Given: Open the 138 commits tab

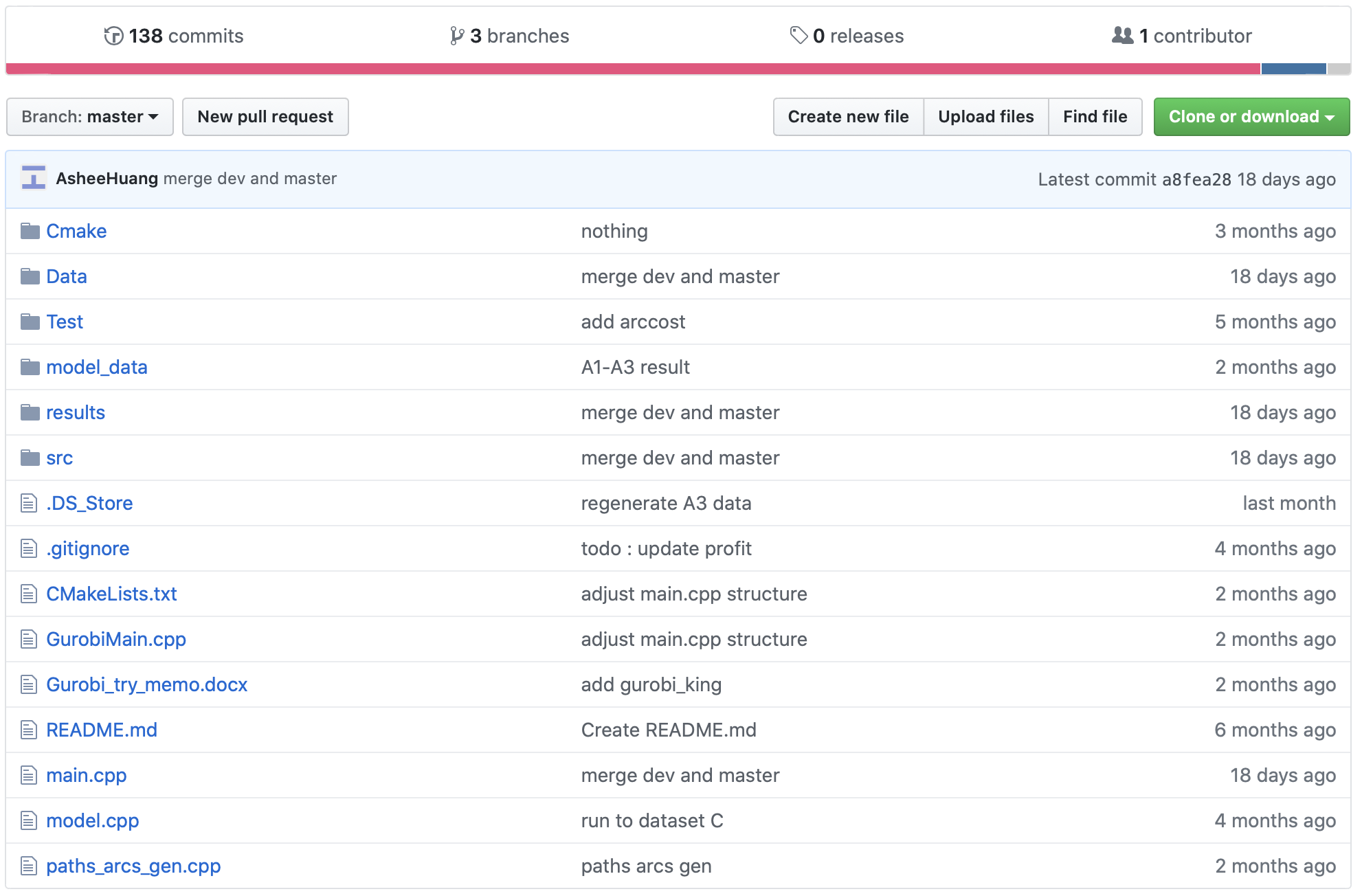Looking at the screenshot, I should tap(186, 36).
